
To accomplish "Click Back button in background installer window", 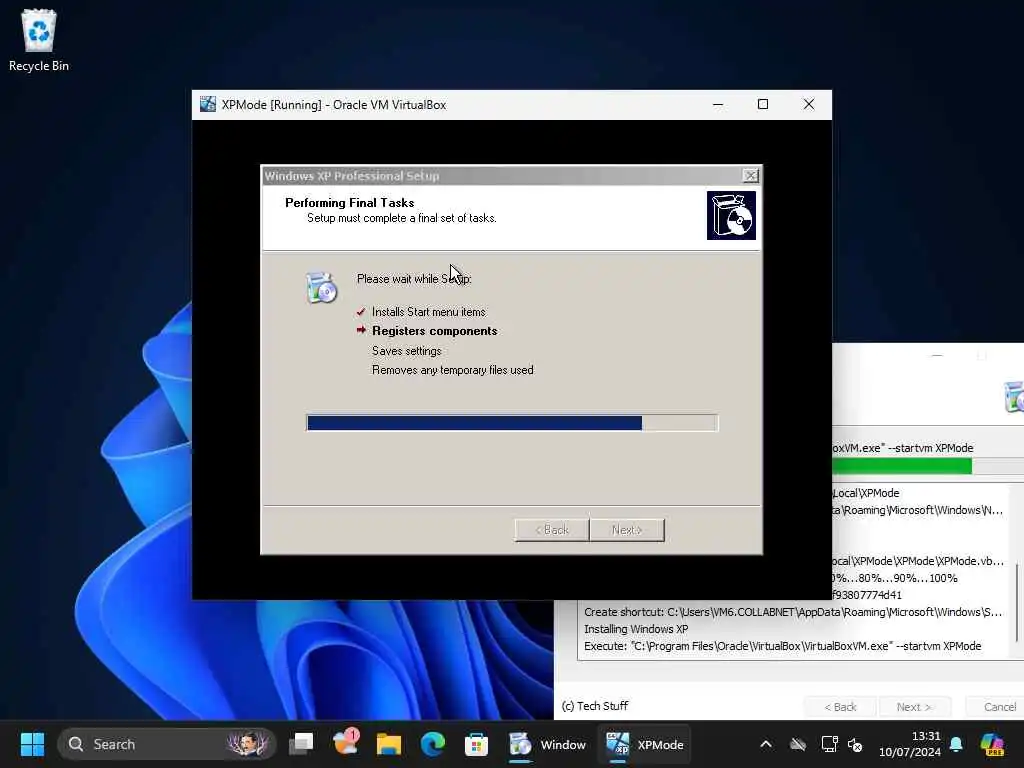I will pyautogui.click(x=840, y=707).
